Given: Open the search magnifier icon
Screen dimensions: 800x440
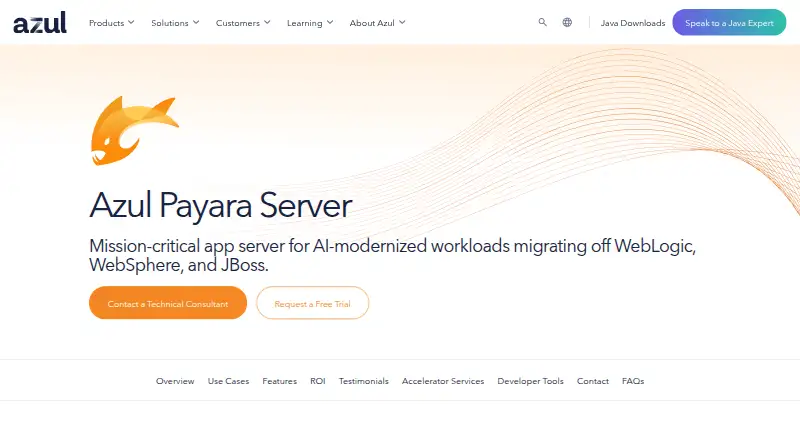Looking at the screenshot, I should pyautogui.click(x=542, y=22).
